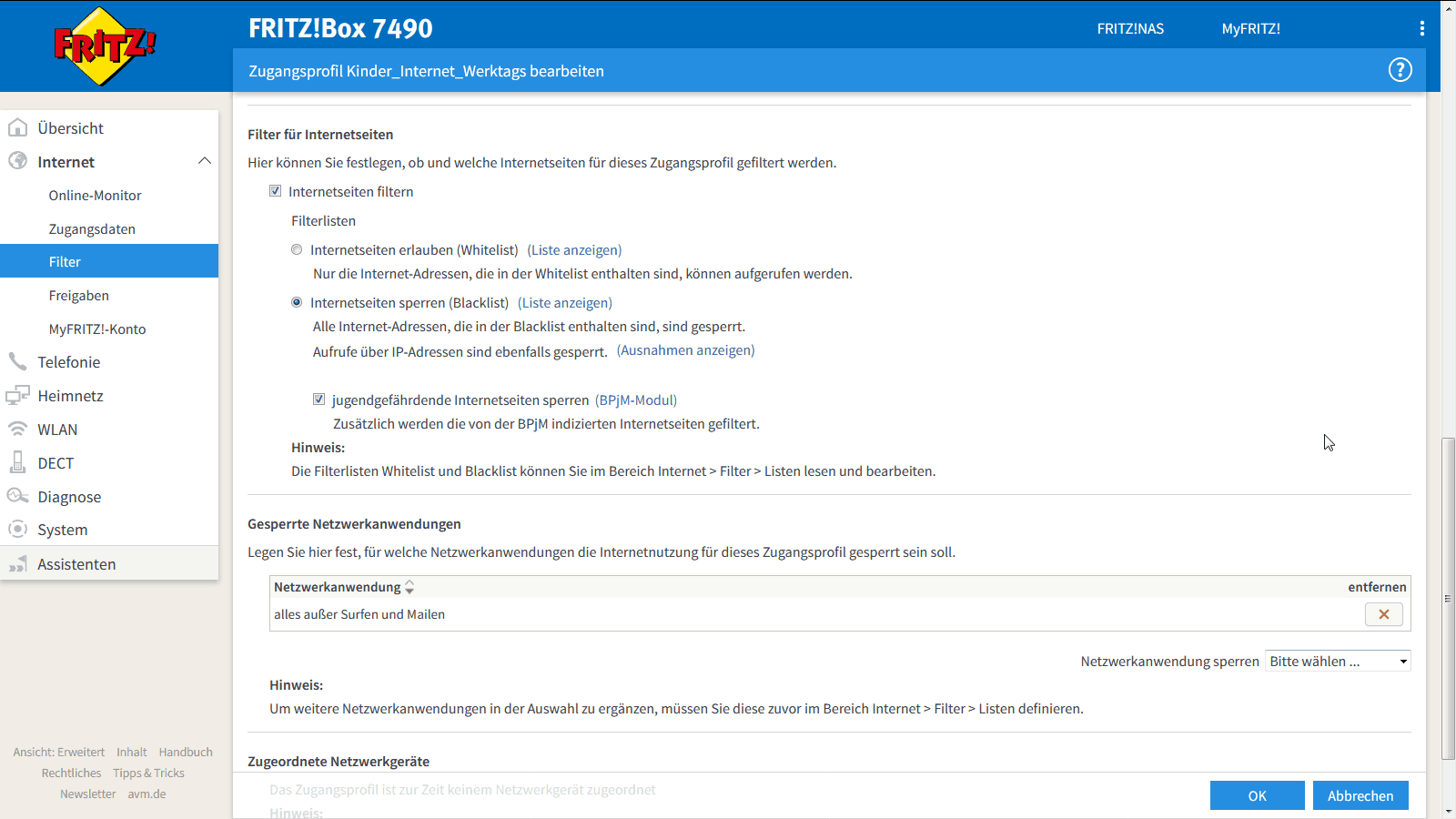Click the Übersicht house icon

click(x=17, y=127)
